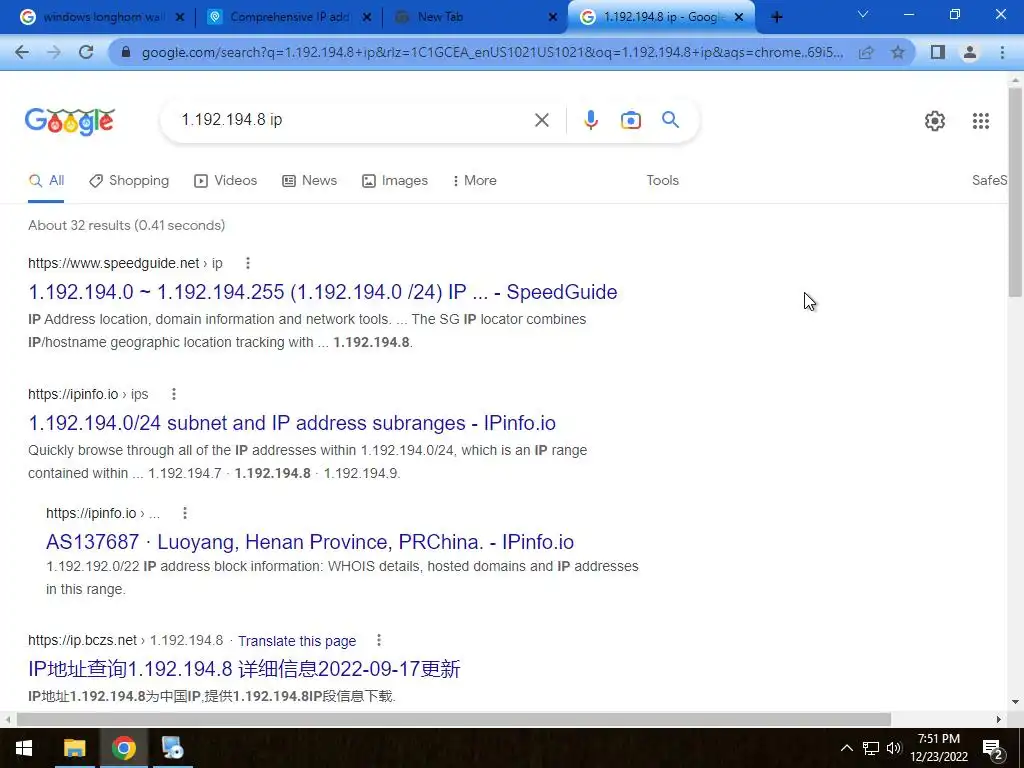Select the All results tab
1024x768 pixels.
tap(46, 181)
